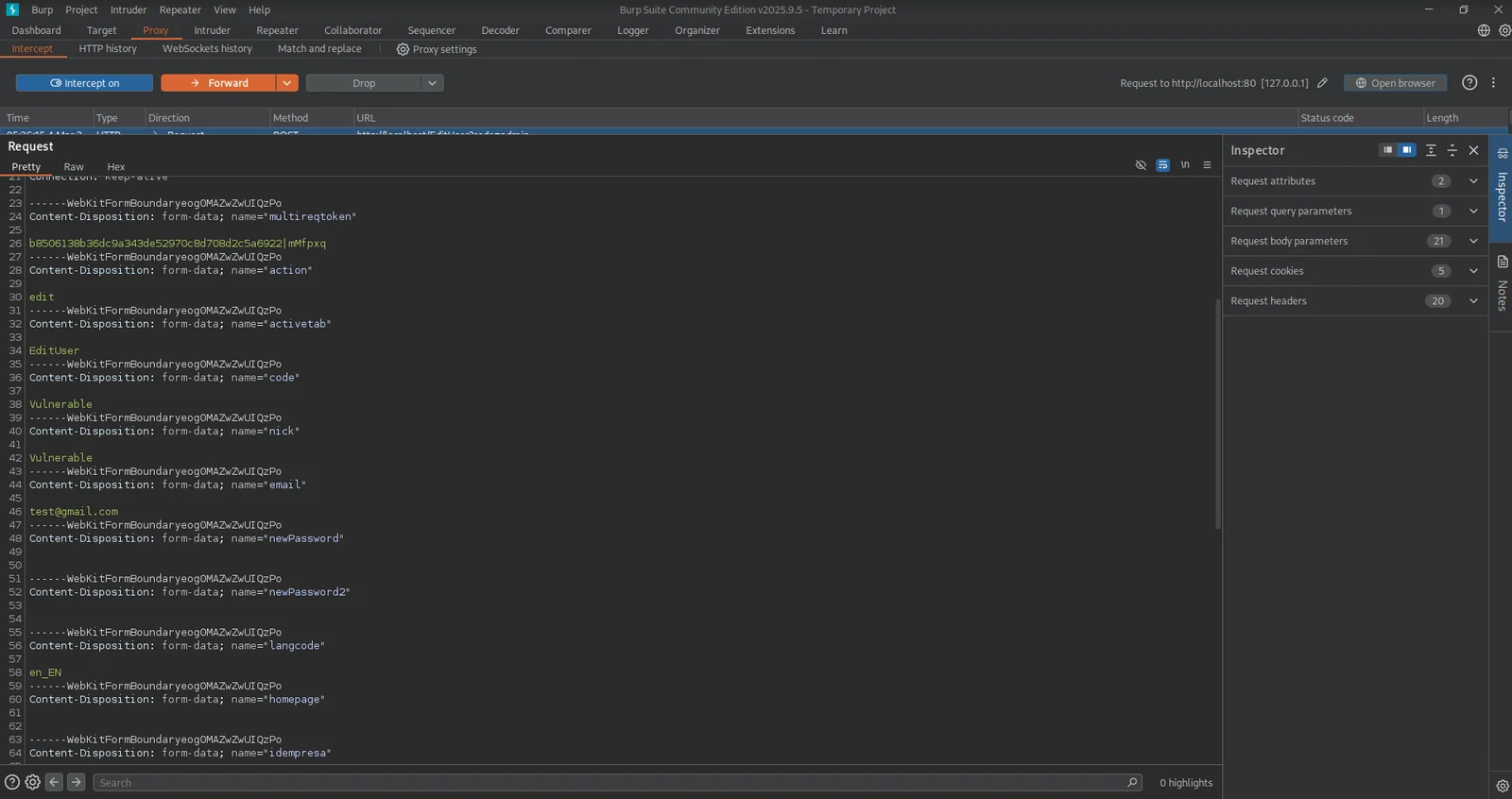Open the Learn tab
The width and height of the screenshot is (1512, 799).
[x=833, y=30]
